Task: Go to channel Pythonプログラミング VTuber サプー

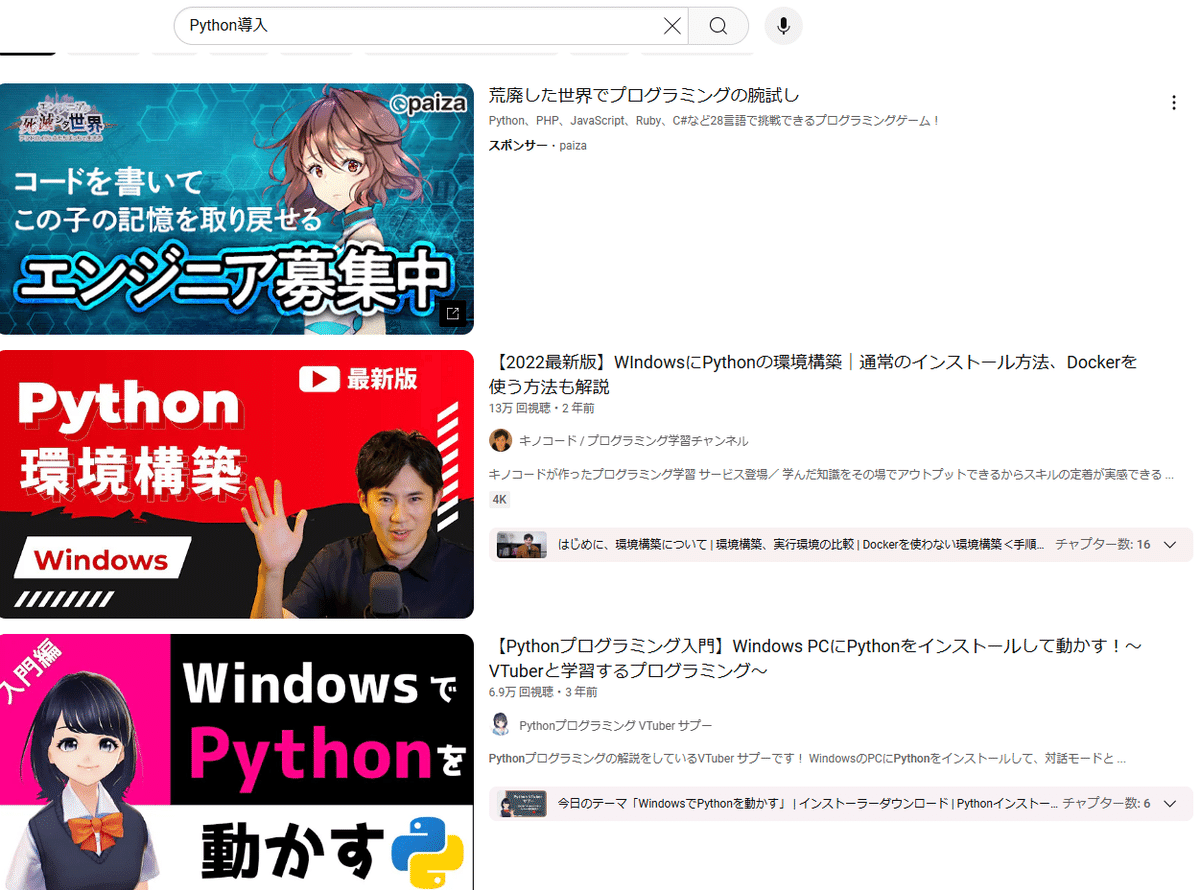Action: pyautogui.click(x=615, y=725)
